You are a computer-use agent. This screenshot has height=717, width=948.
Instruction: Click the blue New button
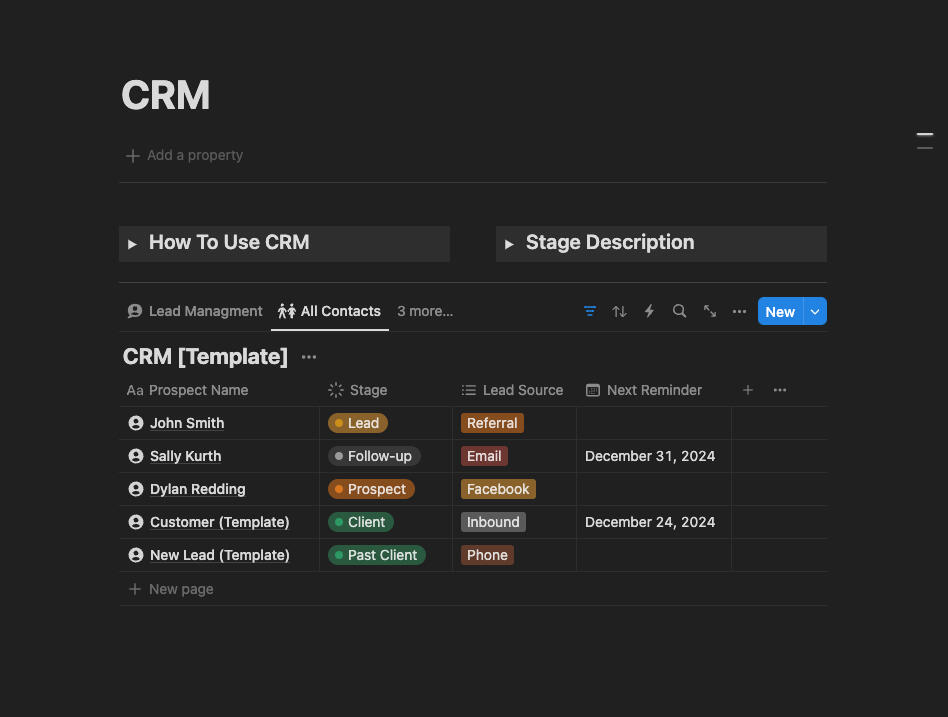point(780,311)
